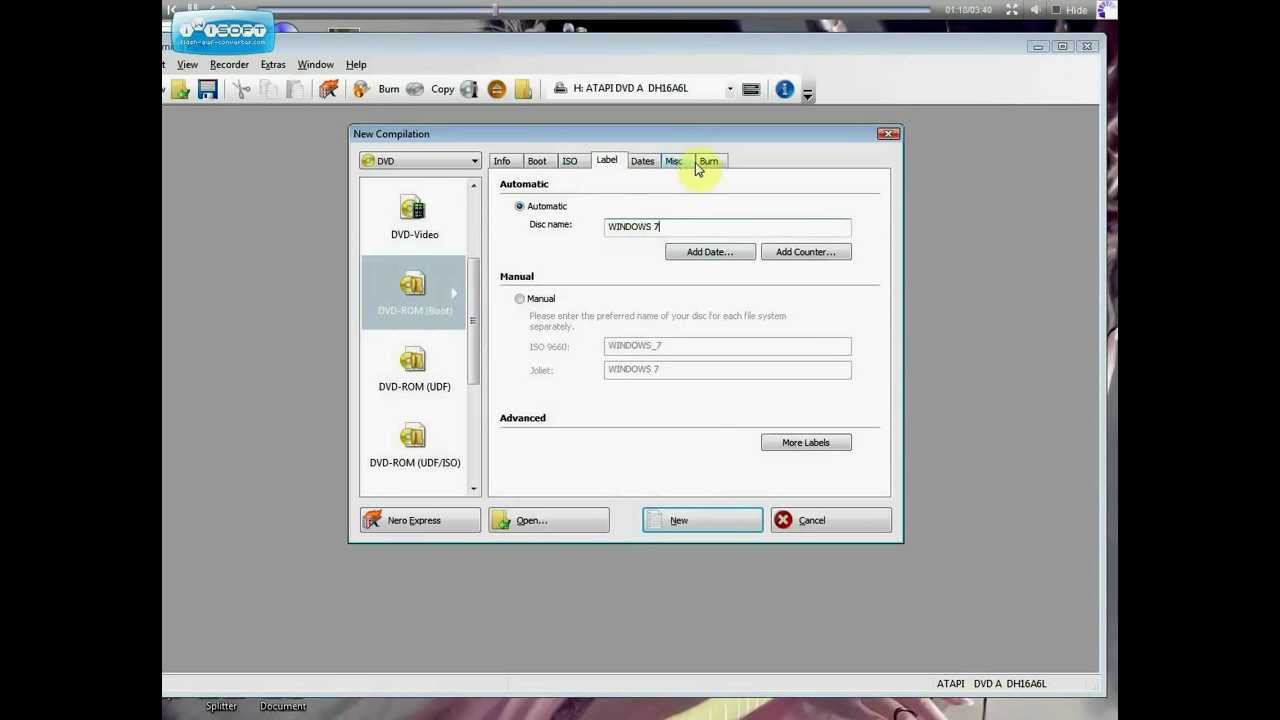Image resolution: width=1280 pixels, height=720 pixels.
Task: Toggle the Hide checkbox in player
Action: (1056, 10)
